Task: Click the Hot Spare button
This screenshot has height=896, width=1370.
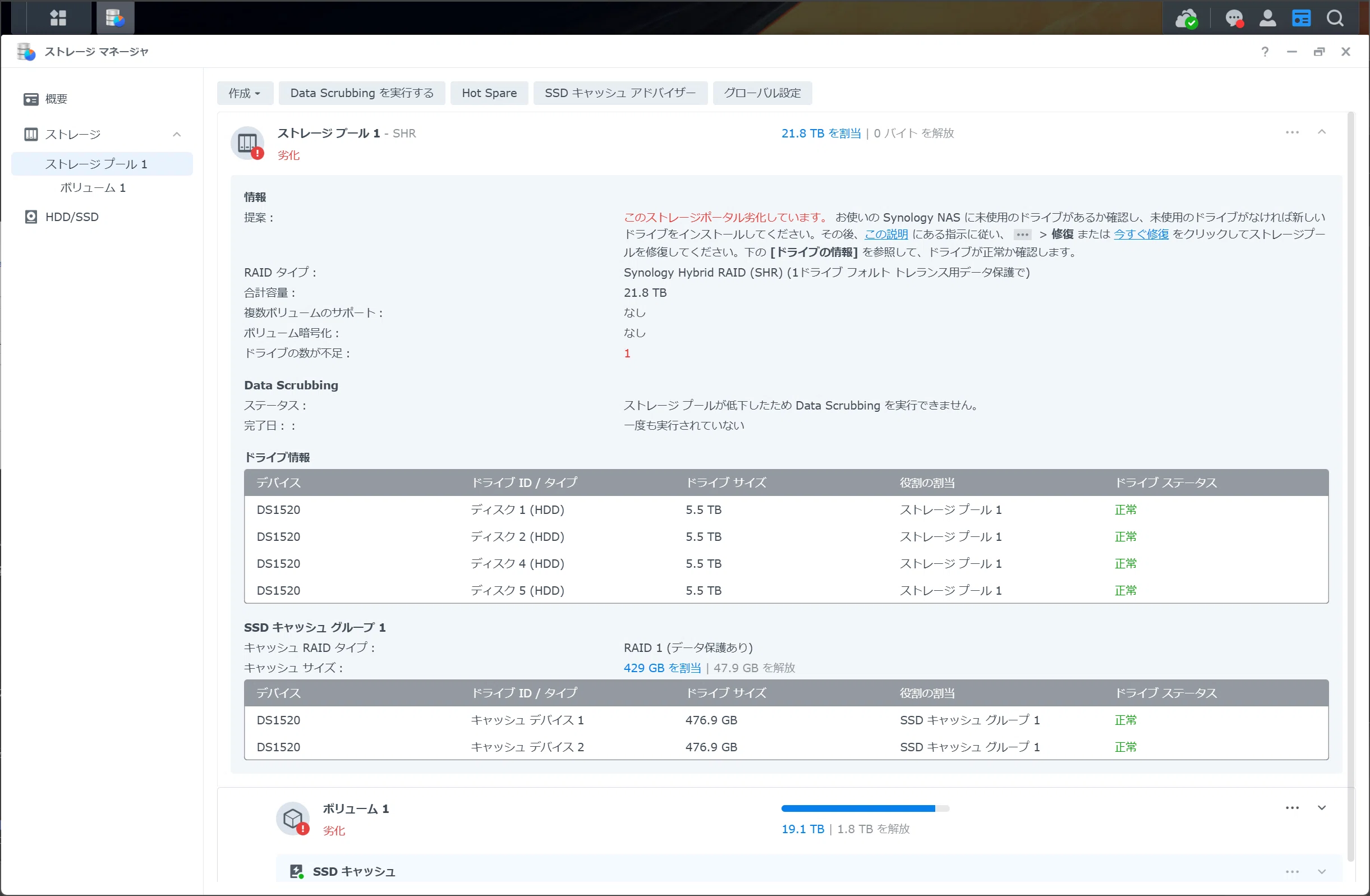Action: click(x=489, y=93)
